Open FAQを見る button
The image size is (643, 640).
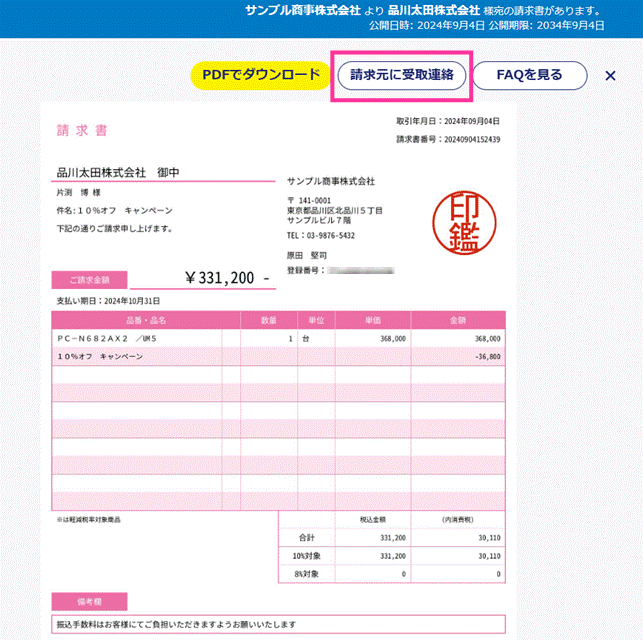pyautogui.click(x=530, y=75)
